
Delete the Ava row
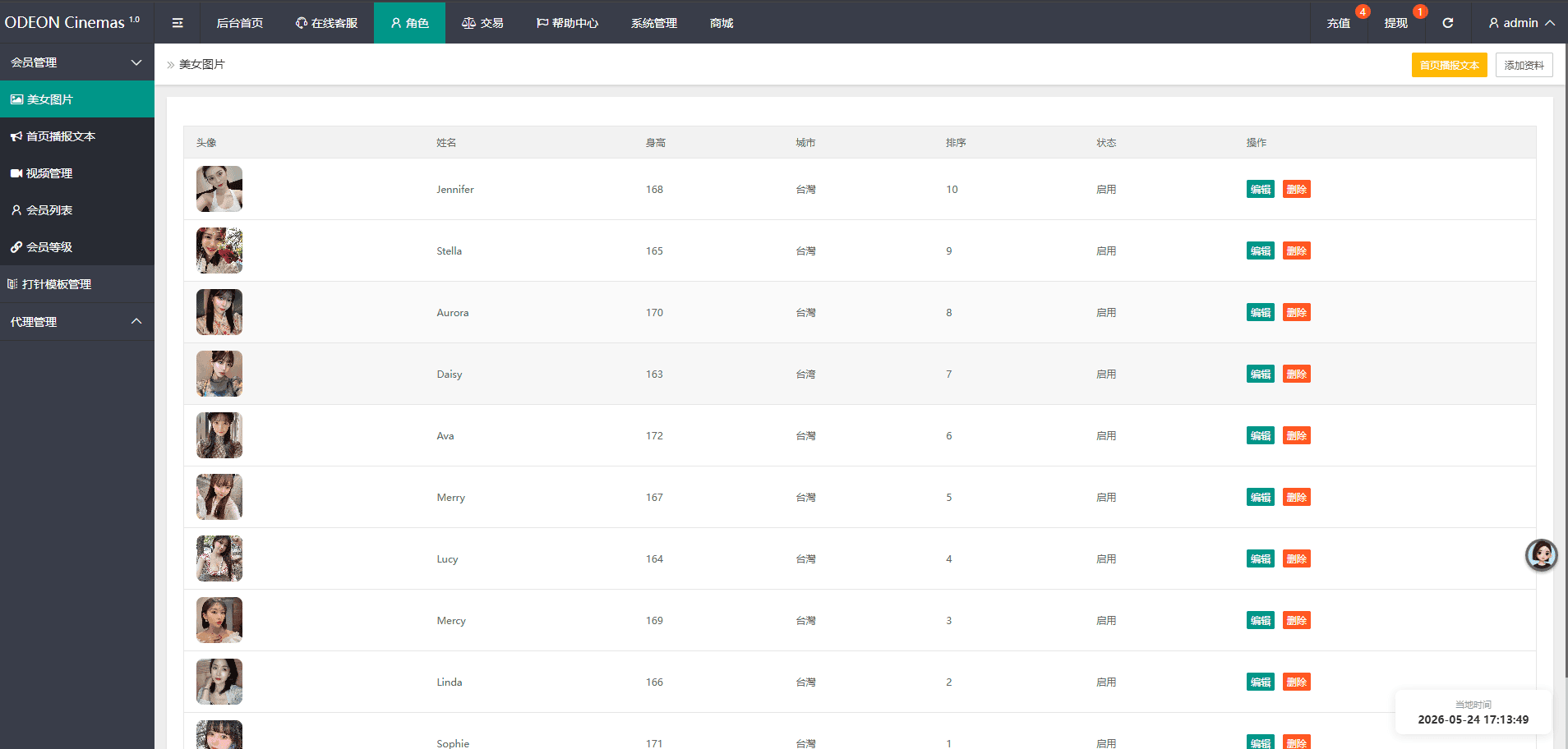[1297, 435]
